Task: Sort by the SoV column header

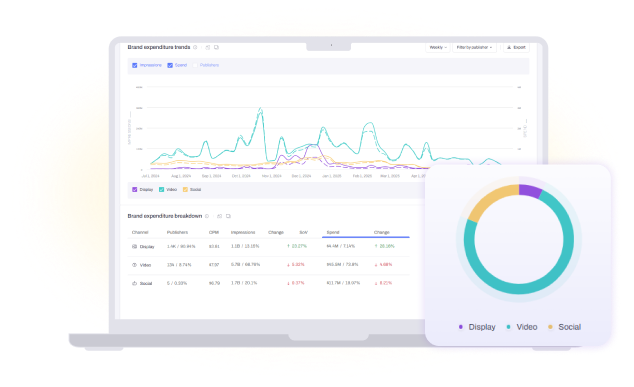Action: [x=303, y=233]
